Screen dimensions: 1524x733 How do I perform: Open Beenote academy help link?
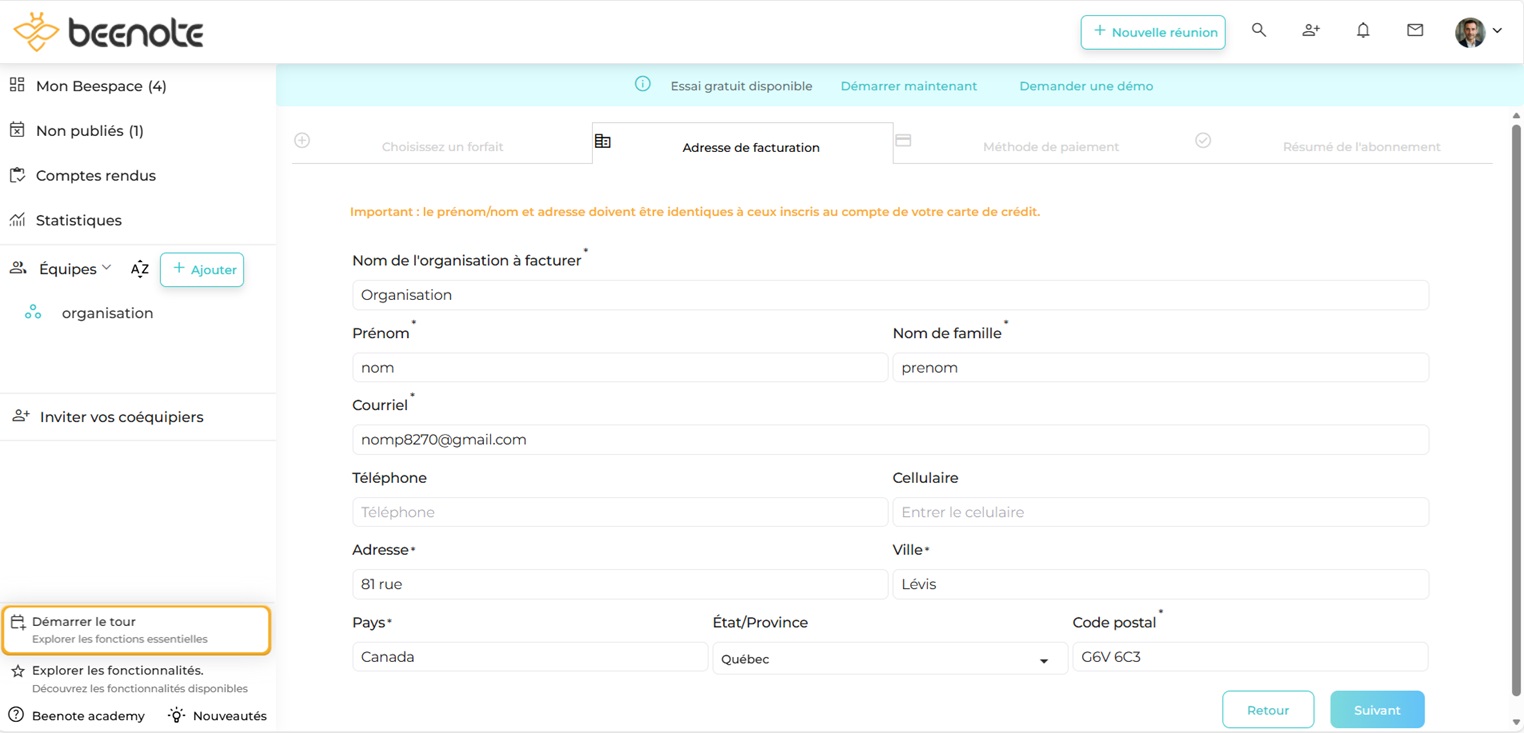77,716
